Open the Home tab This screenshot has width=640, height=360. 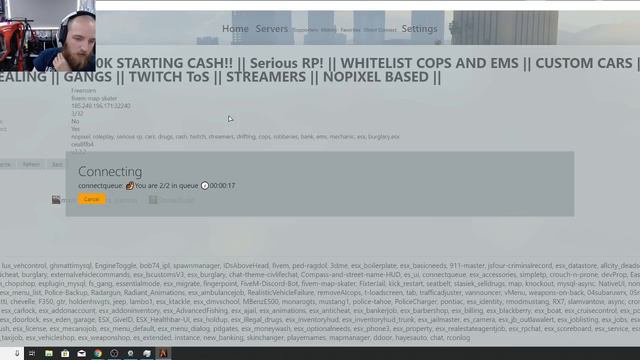tap(235, 29)
